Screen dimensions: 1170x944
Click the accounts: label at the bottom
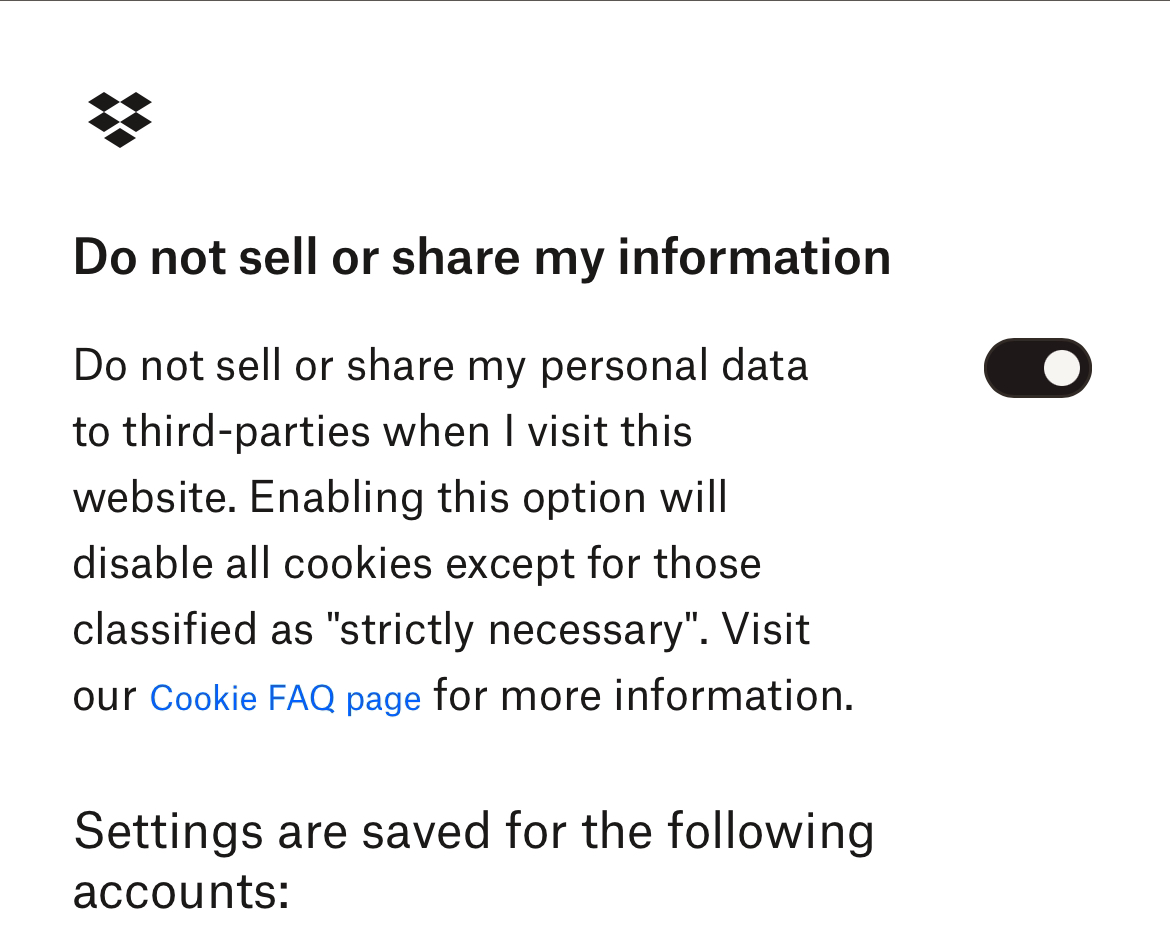coord(181,892)
